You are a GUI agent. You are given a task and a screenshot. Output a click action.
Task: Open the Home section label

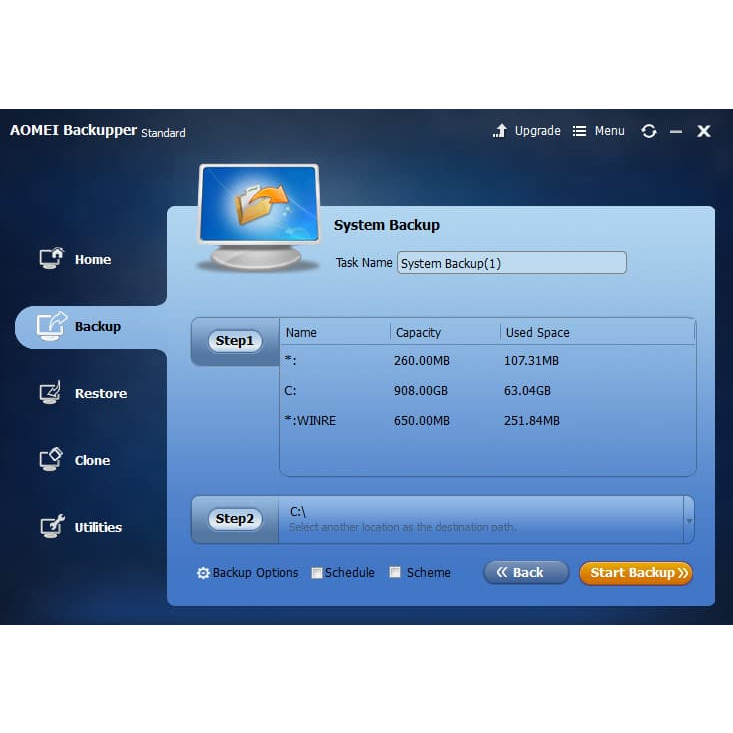point(93,259)
